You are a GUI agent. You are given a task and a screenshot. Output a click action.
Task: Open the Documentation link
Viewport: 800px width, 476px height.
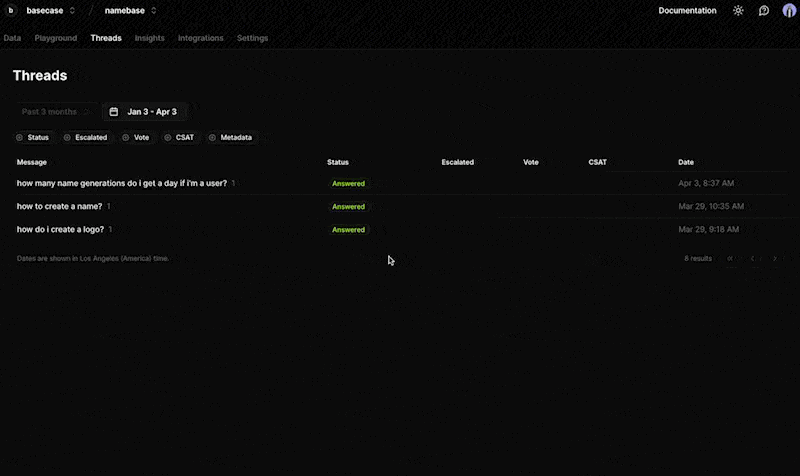[x=687, y=10]
